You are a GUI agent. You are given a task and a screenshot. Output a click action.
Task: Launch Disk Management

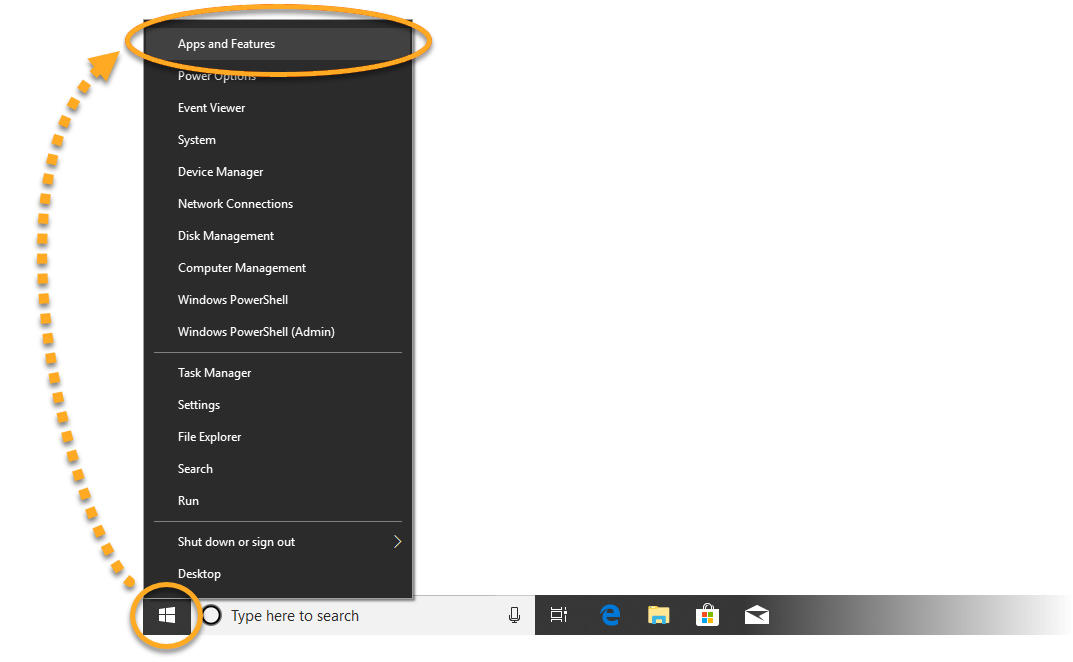pos(226,236)
